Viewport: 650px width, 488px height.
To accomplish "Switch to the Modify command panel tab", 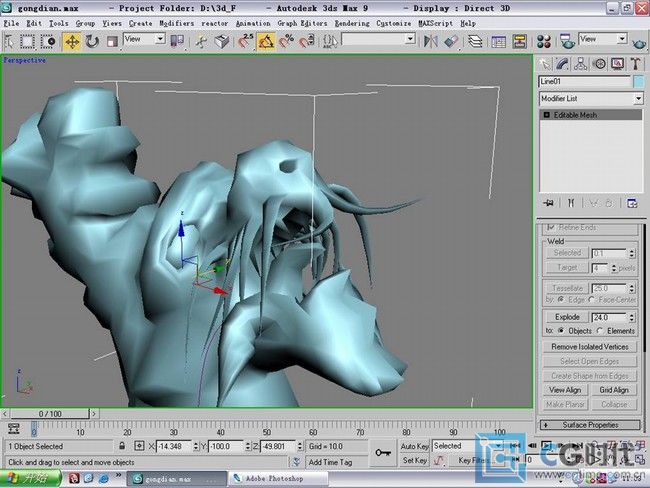I will tap(562, 64).
